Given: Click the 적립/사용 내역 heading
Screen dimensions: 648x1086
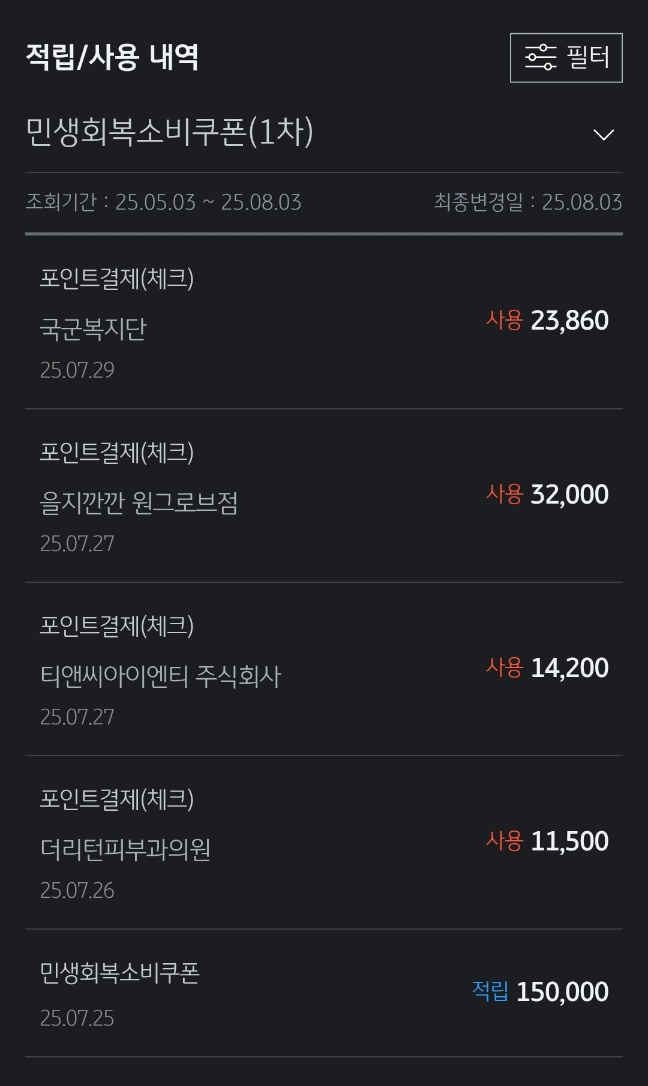Looking at the screenshot, I should click(x=112, y=57).
